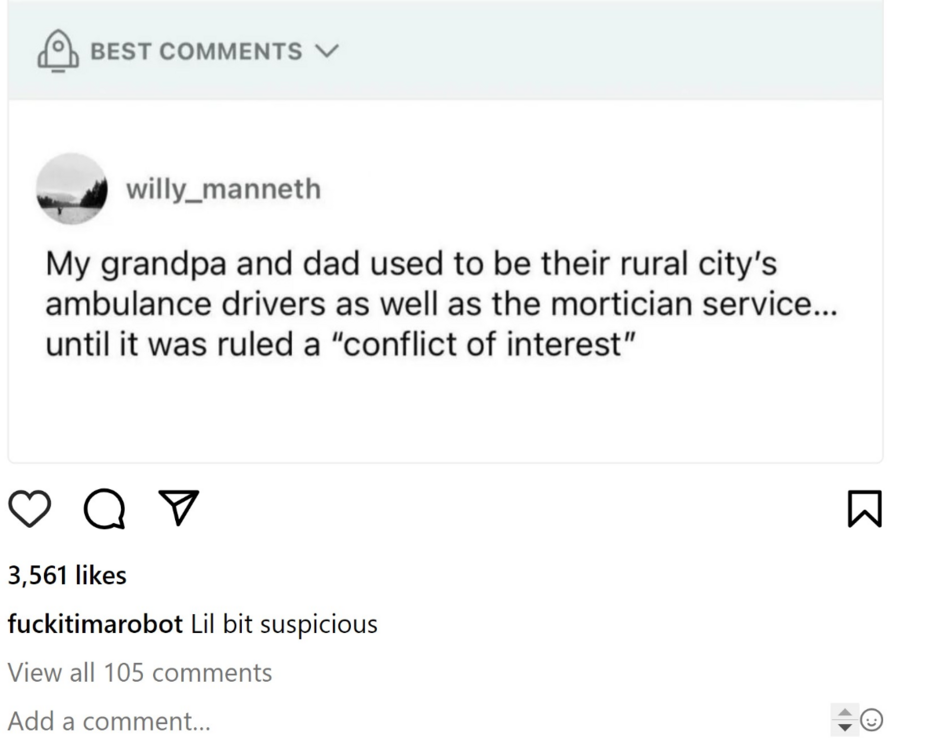View the 3,561 likes list
This screenshot has width=942, height=750.
pos(67,575)
